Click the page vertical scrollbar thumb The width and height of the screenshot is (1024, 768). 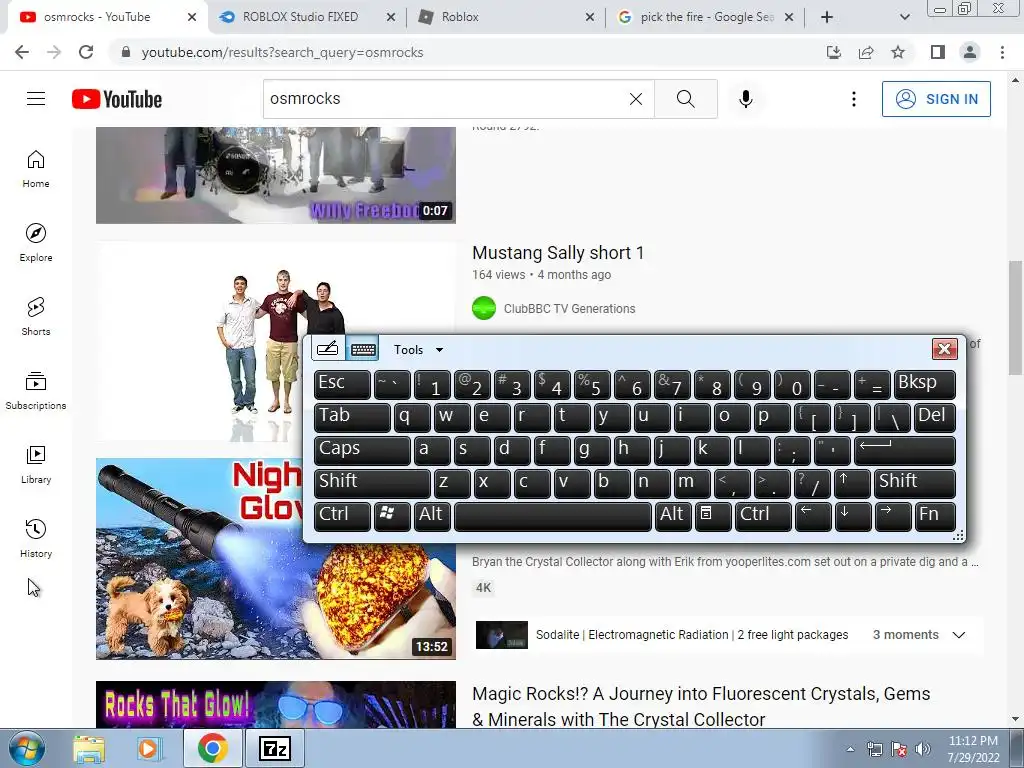(1015, 317)
